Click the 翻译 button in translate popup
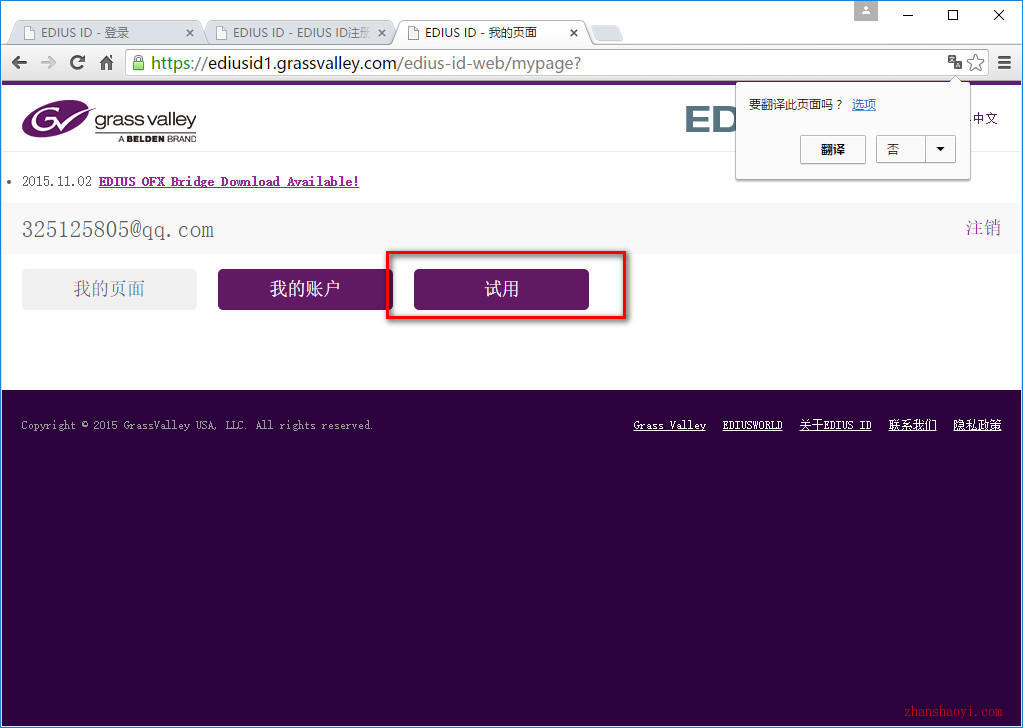Screen dimensions: 1023x728 click(832, 149)
